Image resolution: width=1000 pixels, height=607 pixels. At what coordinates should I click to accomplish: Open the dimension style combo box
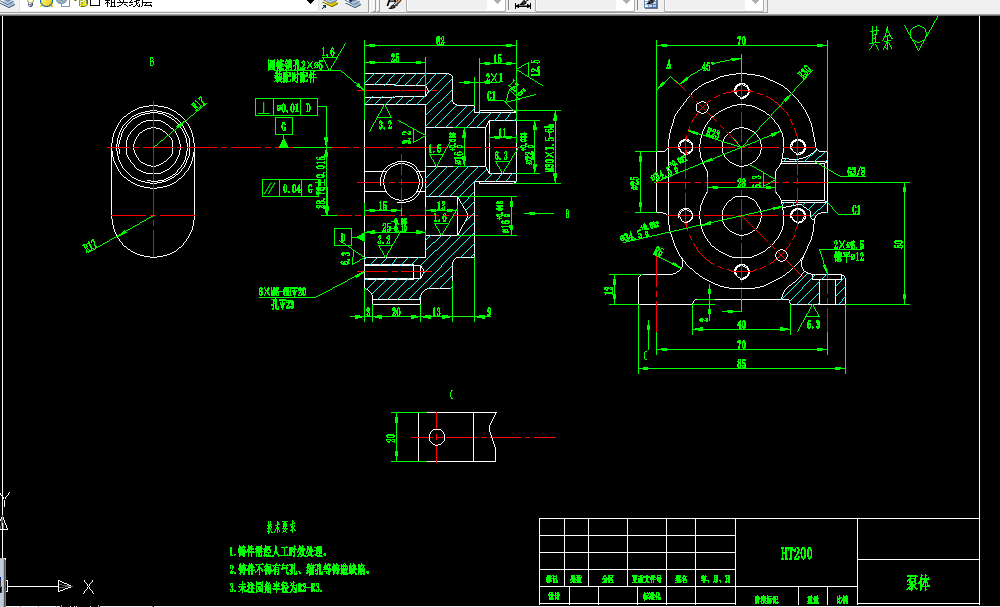[x=584, y=4]
